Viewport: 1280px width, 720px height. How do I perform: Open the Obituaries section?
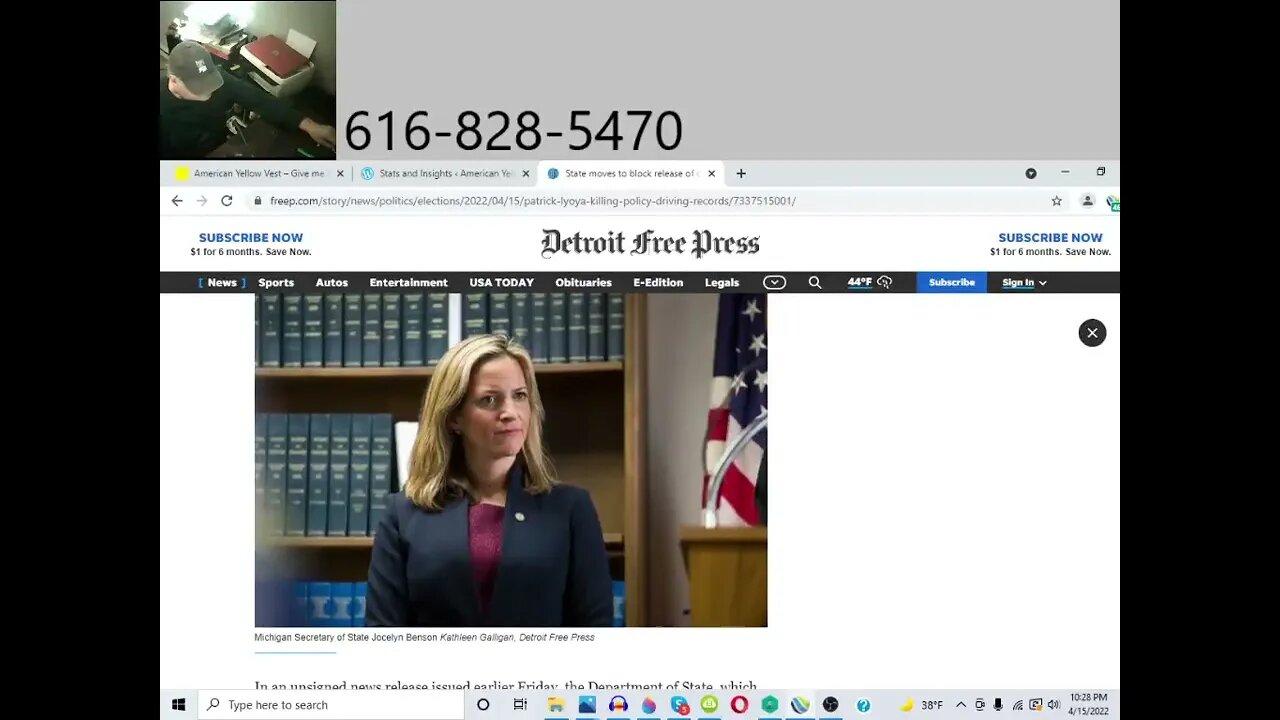coord(583,283)
